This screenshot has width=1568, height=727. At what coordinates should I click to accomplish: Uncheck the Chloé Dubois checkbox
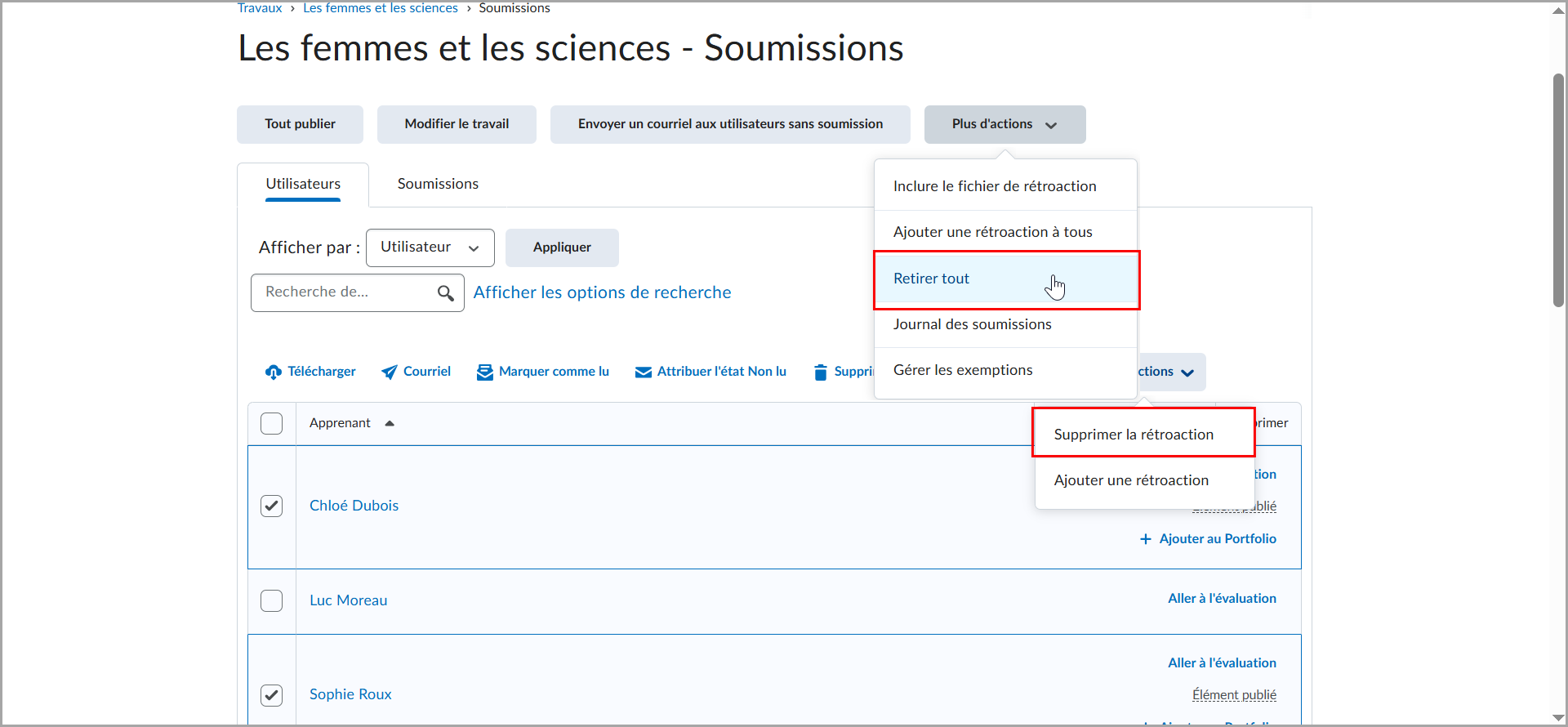pos(271,506)
